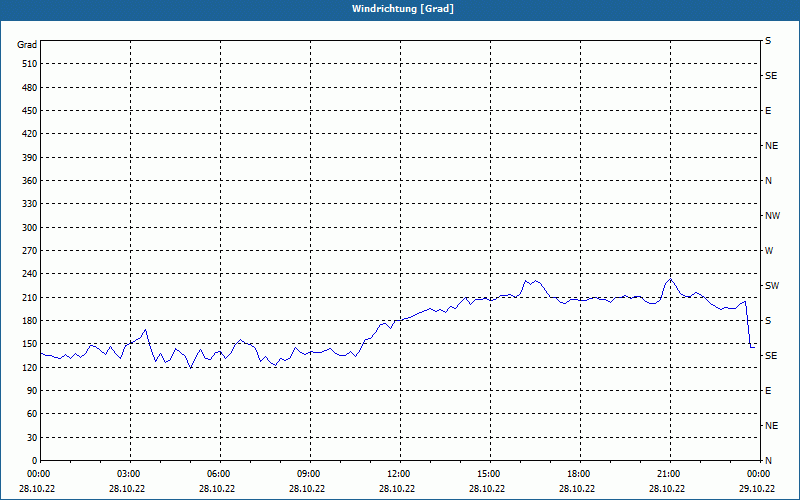Click the 180 y-axis tick label
The image size is (800, 500).
tap(30, 321)
